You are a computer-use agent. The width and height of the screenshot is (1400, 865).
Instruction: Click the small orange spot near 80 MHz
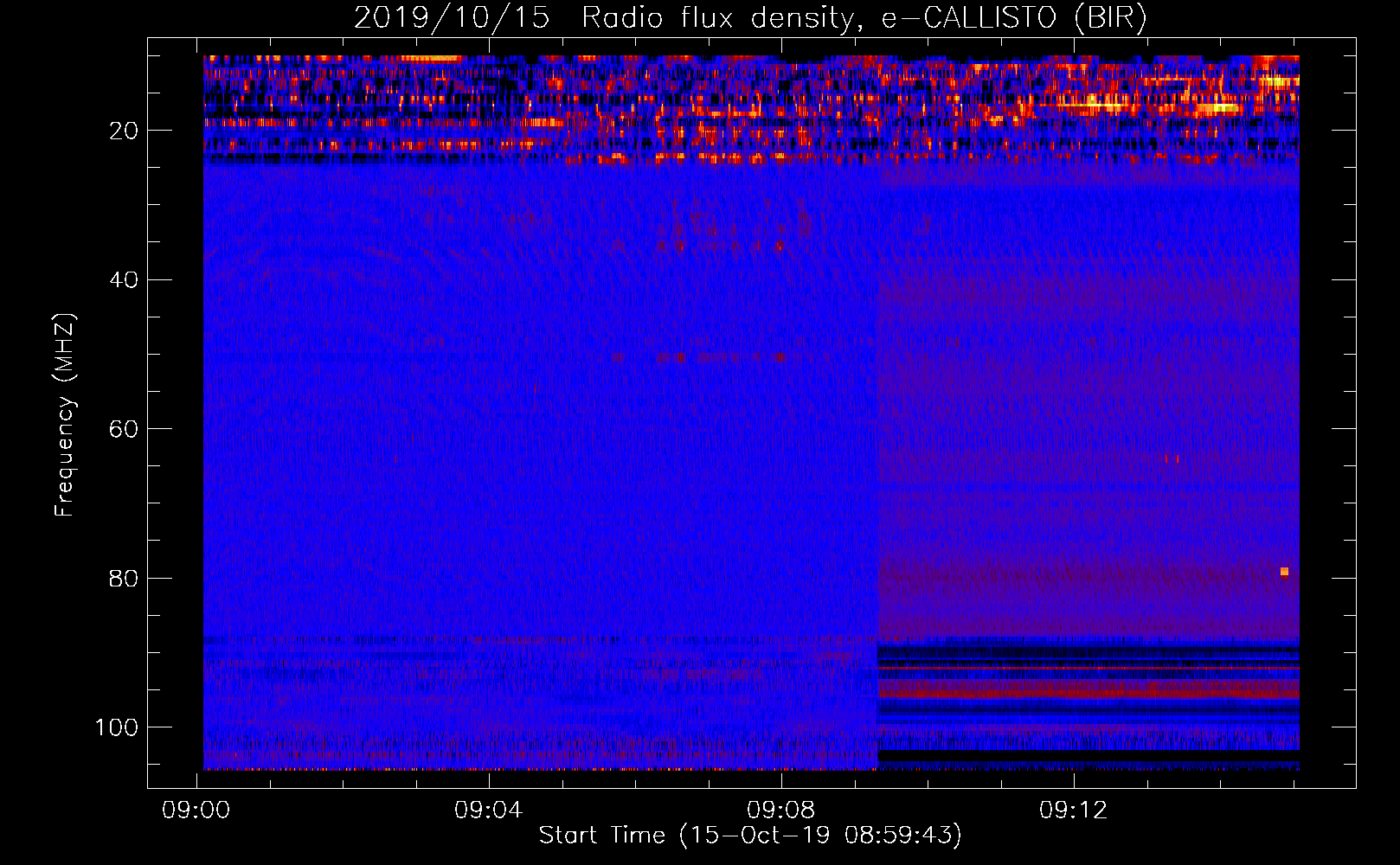point(1284,572)
